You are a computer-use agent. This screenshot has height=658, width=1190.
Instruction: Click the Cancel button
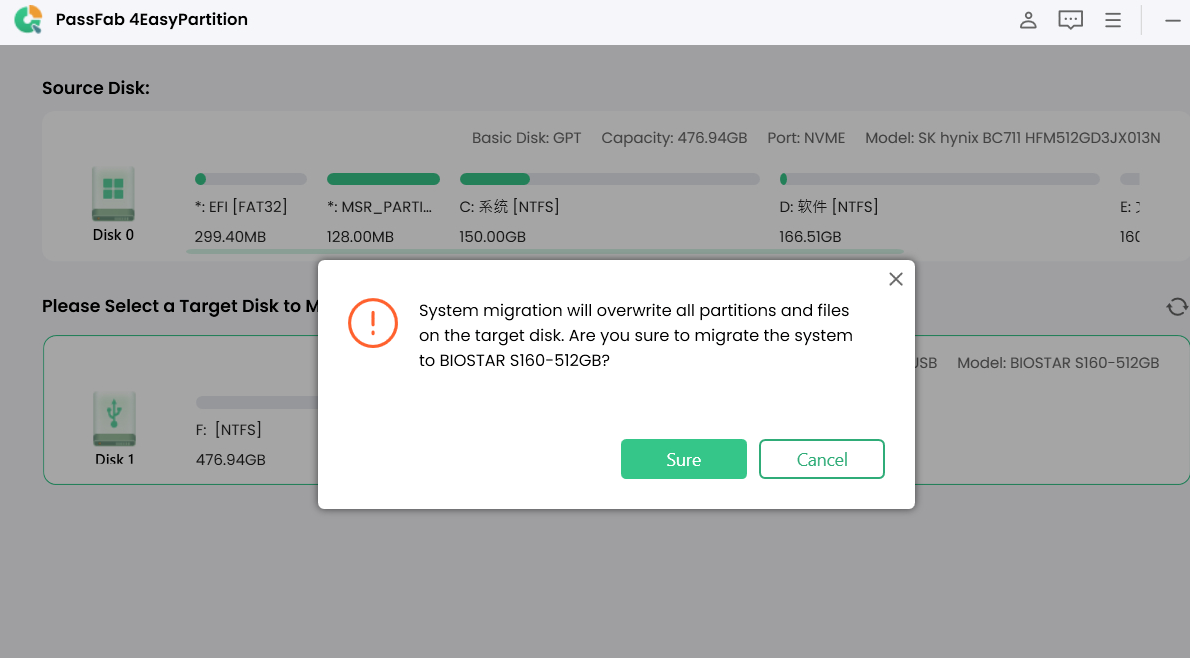(822, 459)
